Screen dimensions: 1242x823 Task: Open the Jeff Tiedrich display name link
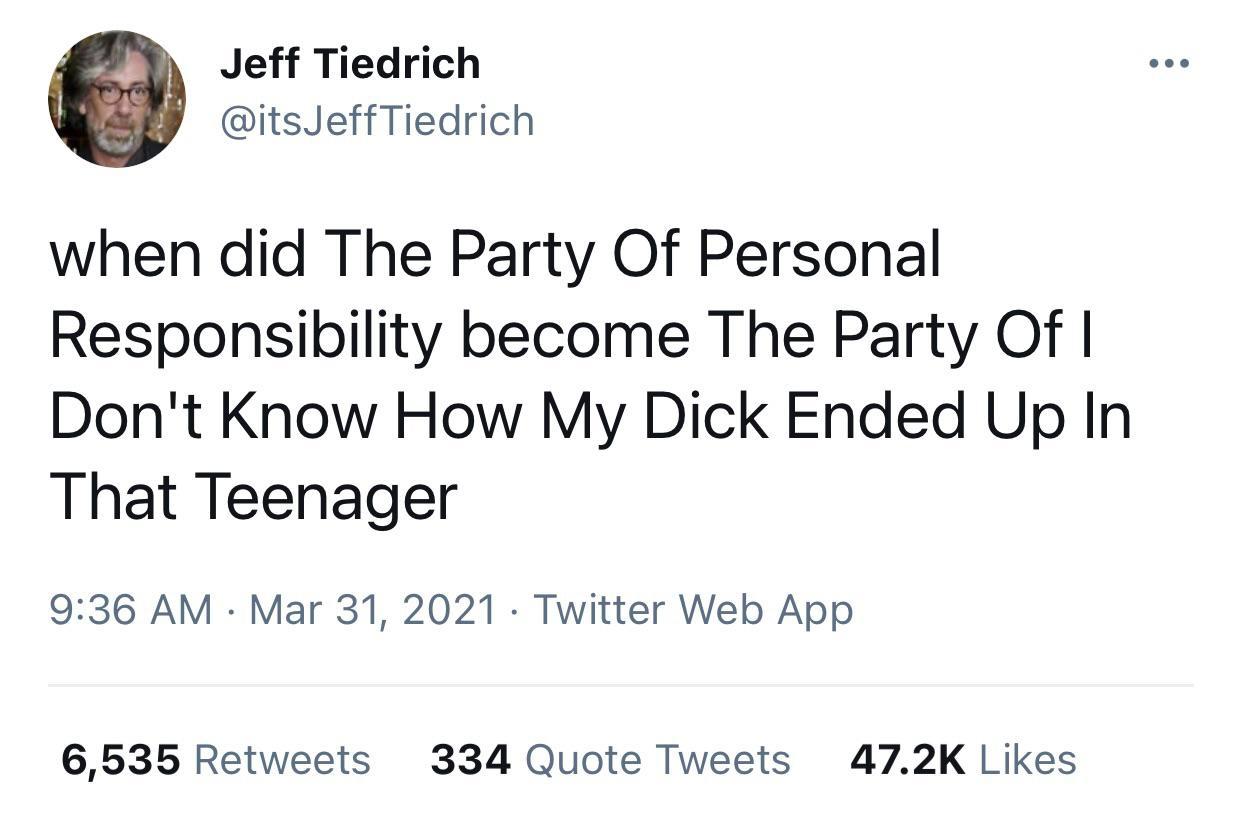[350, 65]
